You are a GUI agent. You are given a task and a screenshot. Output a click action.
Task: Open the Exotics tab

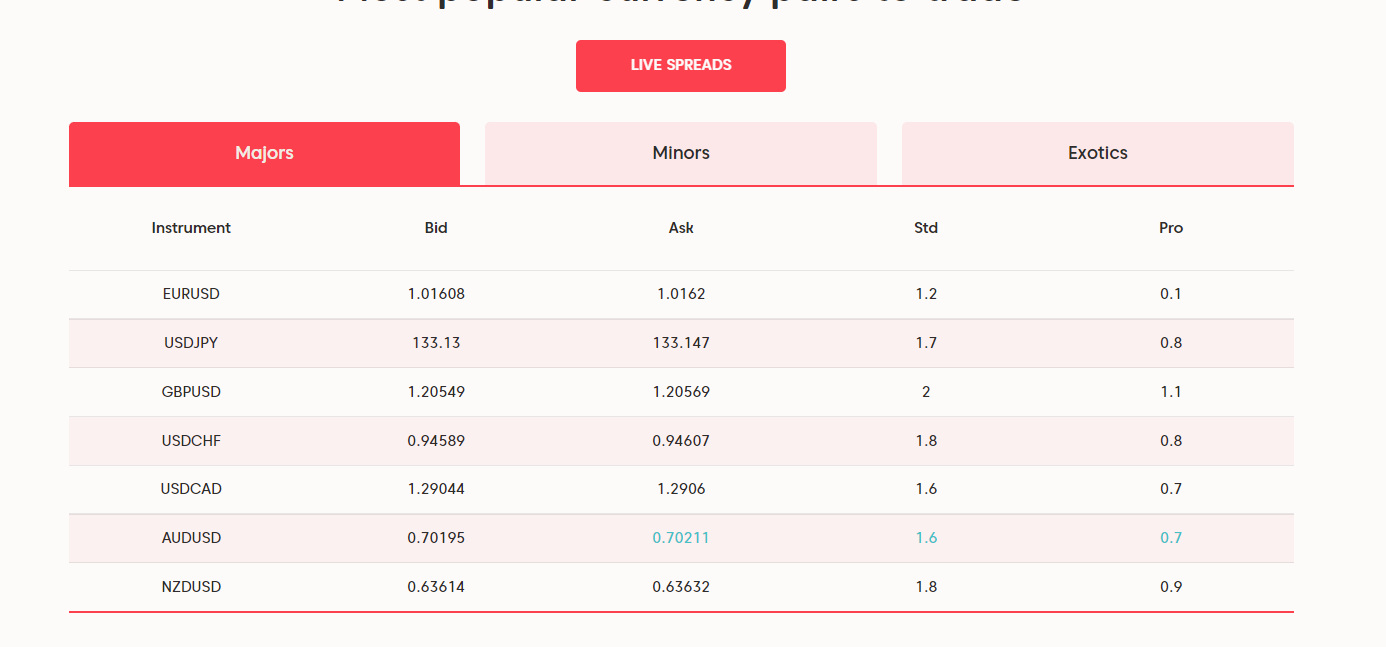pos(1097,154)
